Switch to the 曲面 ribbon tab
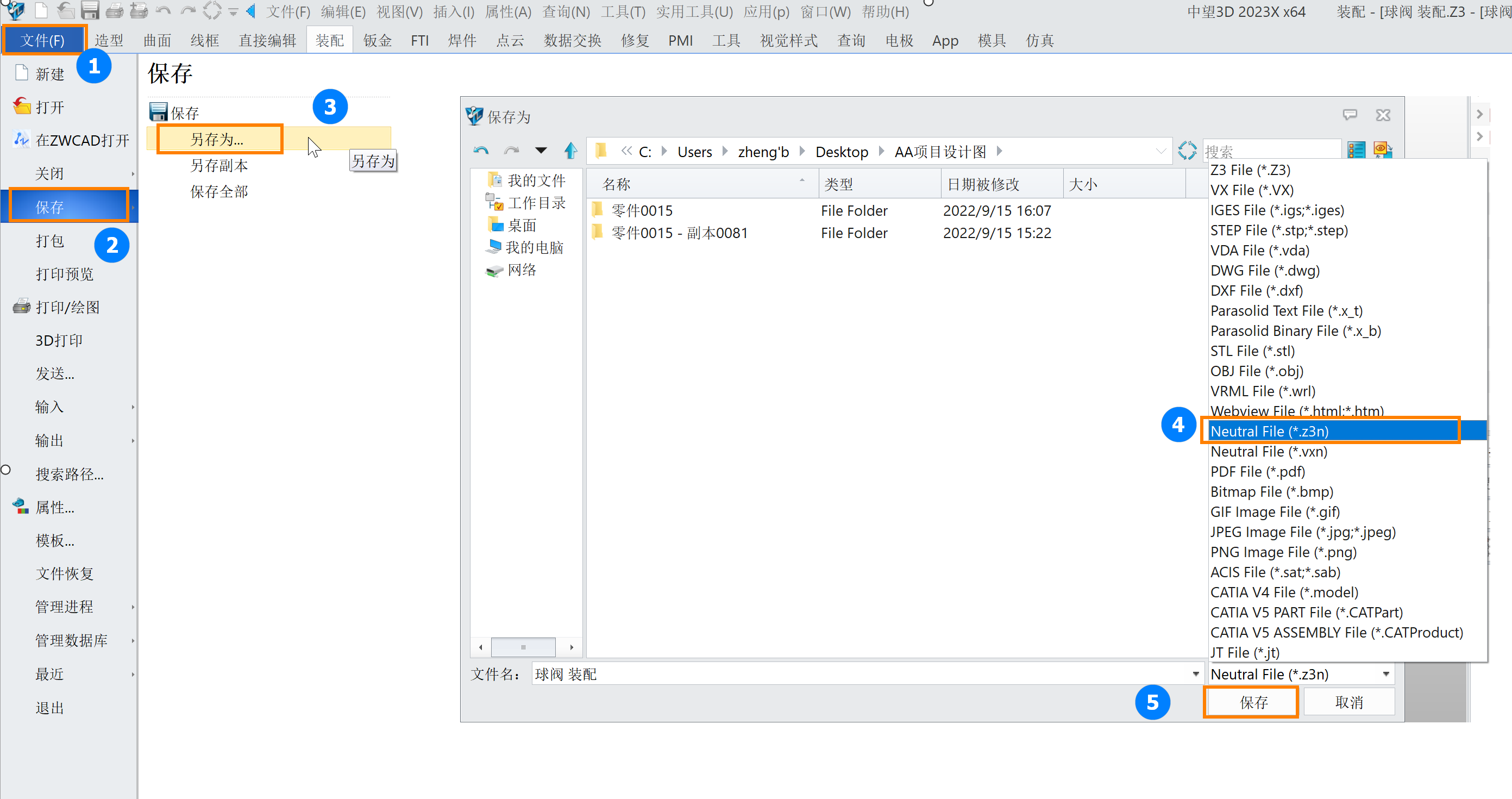The image size is (1512, 799). [x=158, y=41]
